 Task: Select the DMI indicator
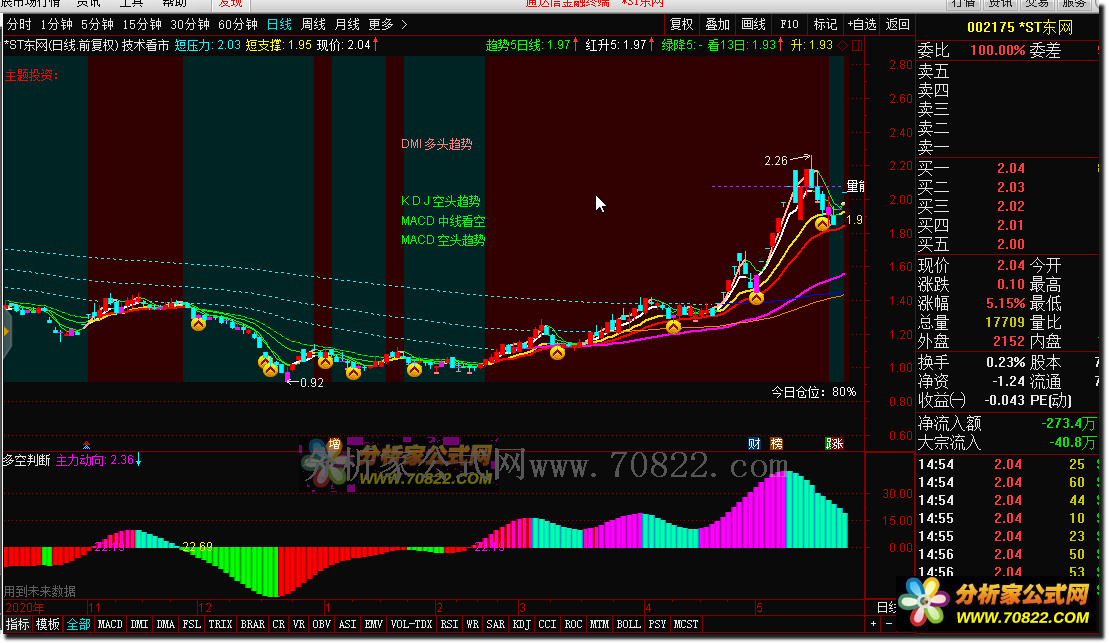(x=139, y=624)
